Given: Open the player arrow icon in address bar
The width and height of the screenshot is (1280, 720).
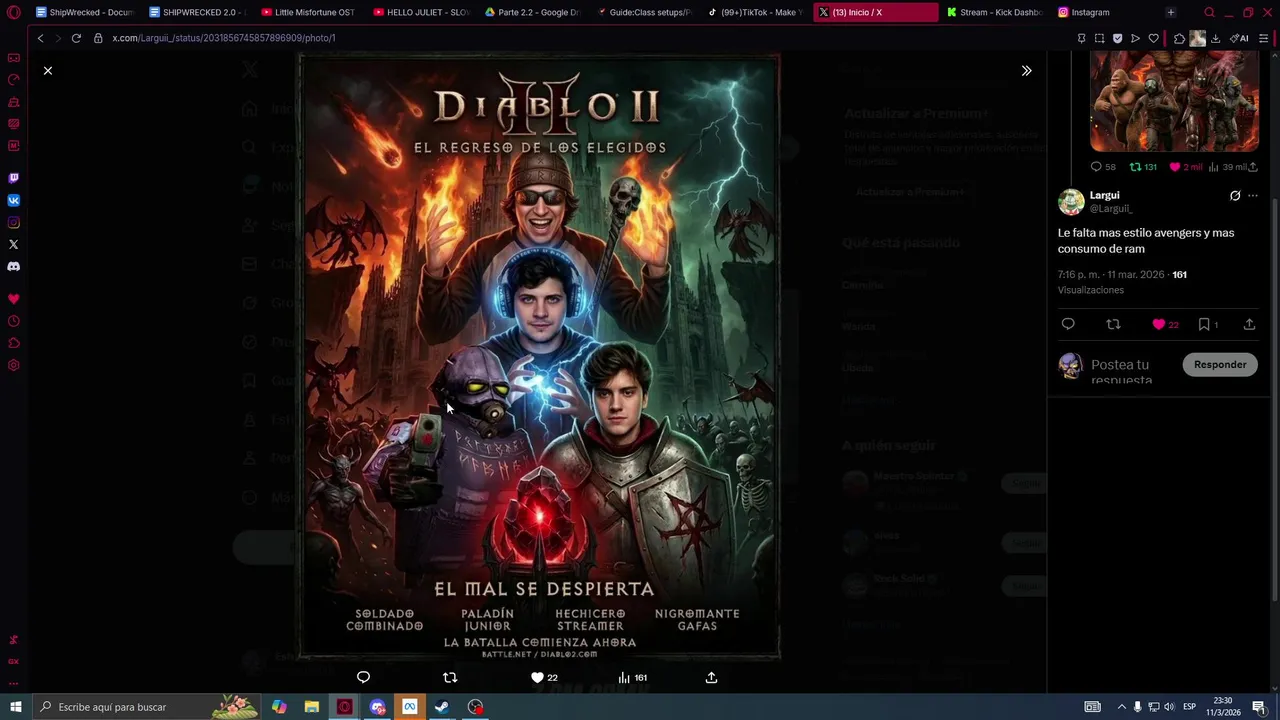Looking at the screenshot, I should (x=1135, y=38).
